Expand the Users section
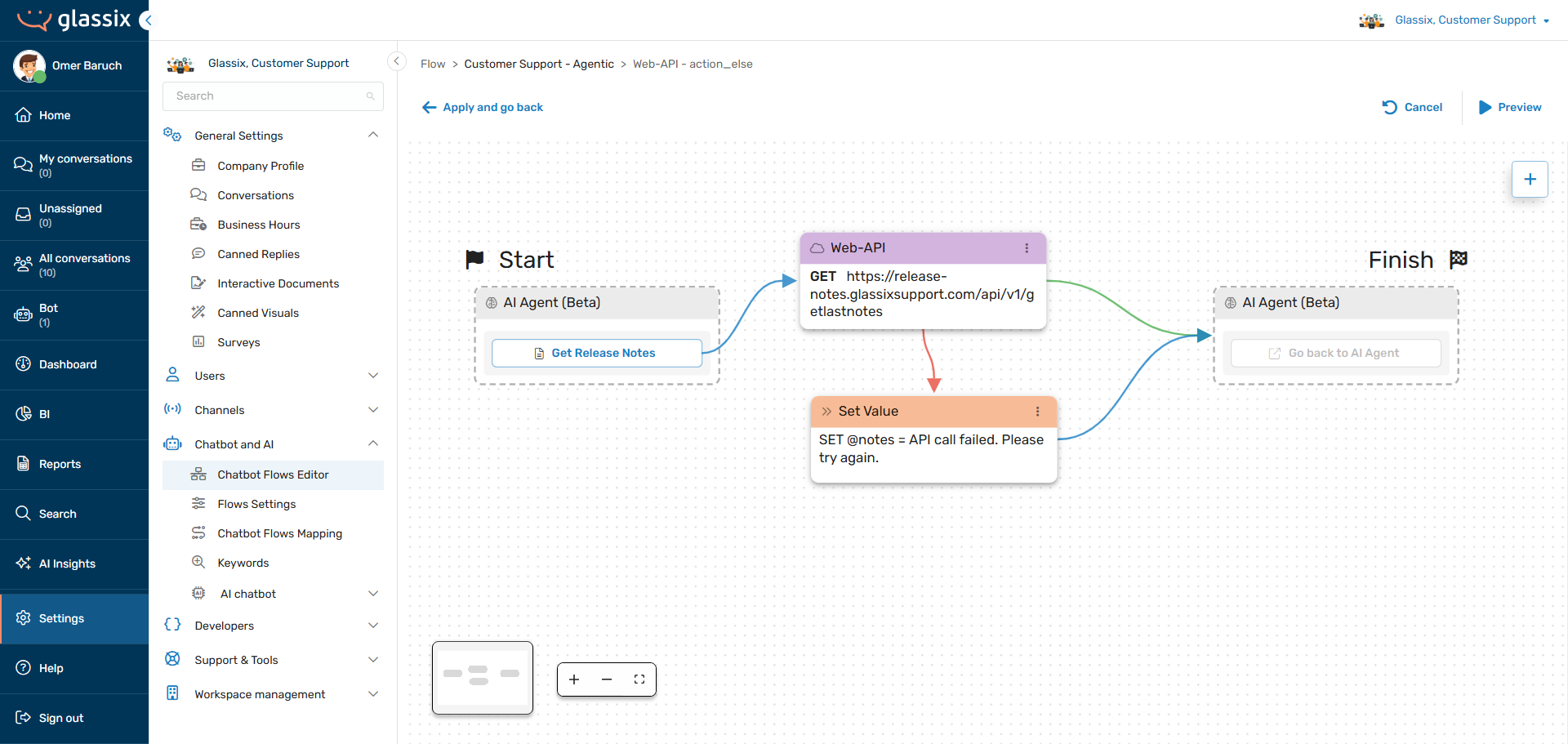This screenshot has height=744, width=1568. [x=373, y=376]
